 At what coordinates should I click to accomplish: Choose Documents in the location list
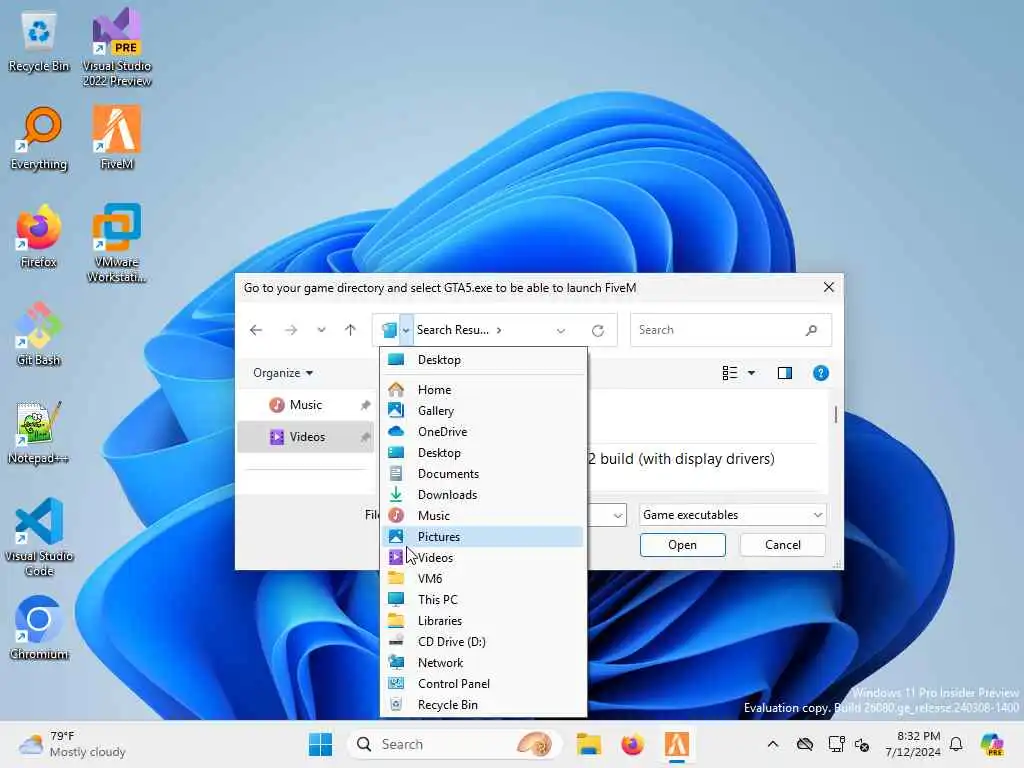tap(483, 474)
